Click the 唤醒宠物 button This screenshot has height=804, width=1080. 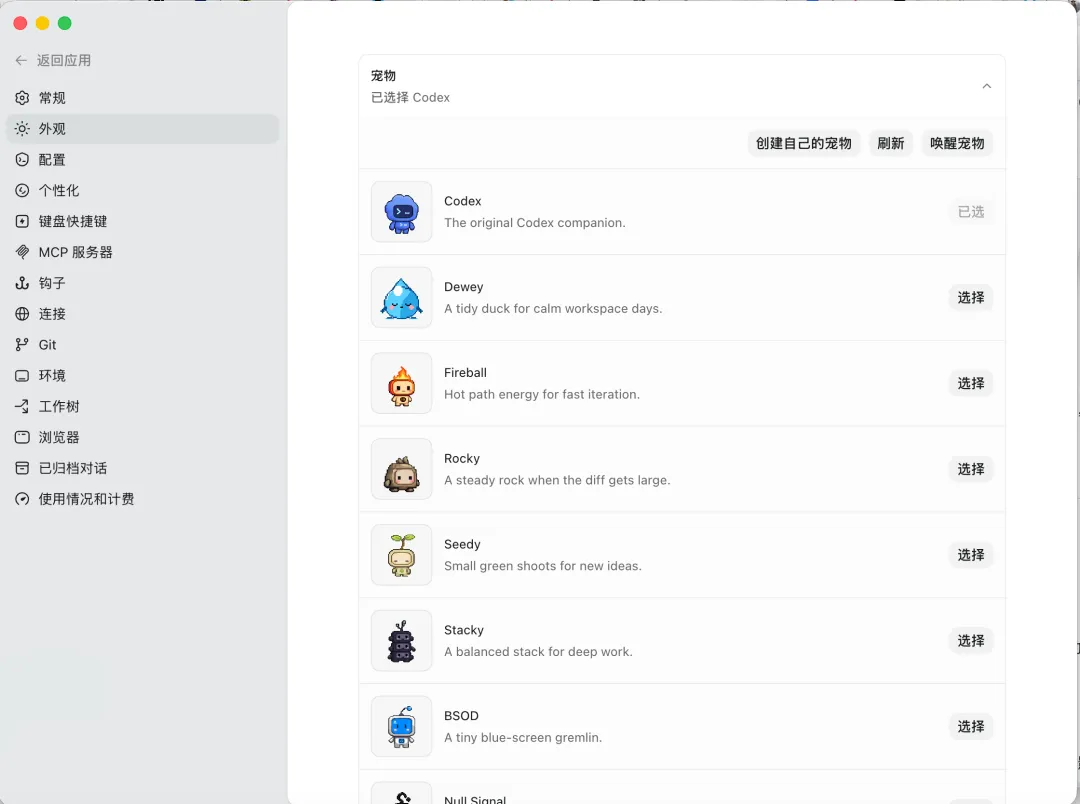(957, 143)
